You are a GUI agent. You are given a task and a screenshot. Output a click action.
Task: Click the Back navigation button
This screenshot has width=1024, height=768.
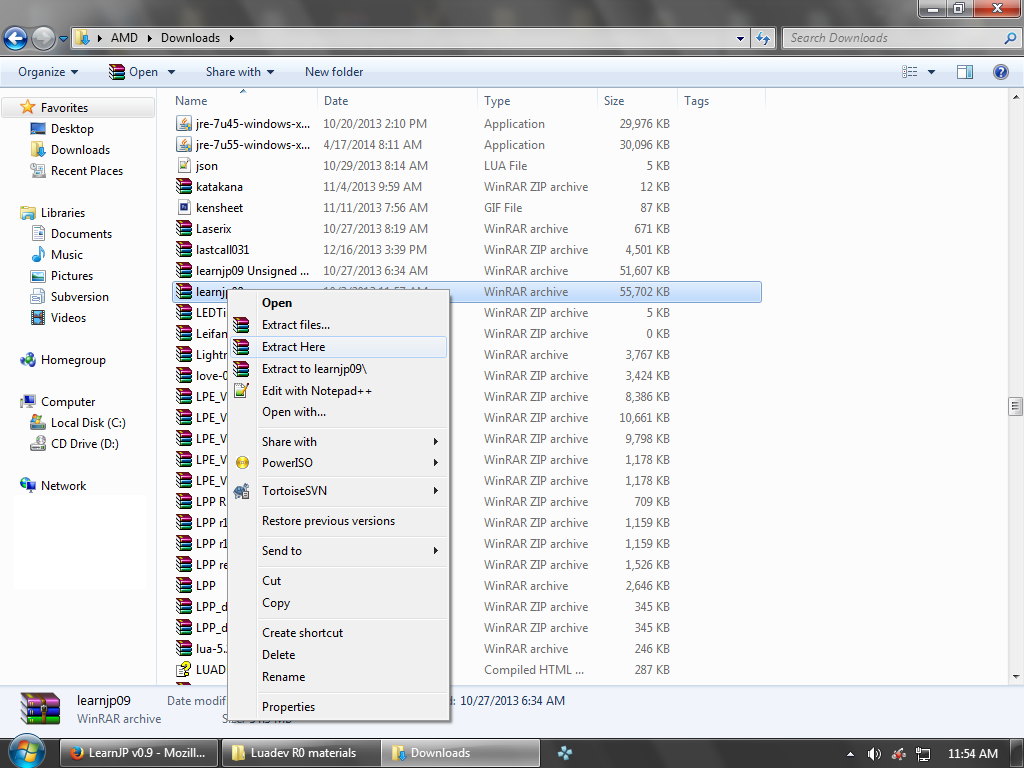point(16,39)
